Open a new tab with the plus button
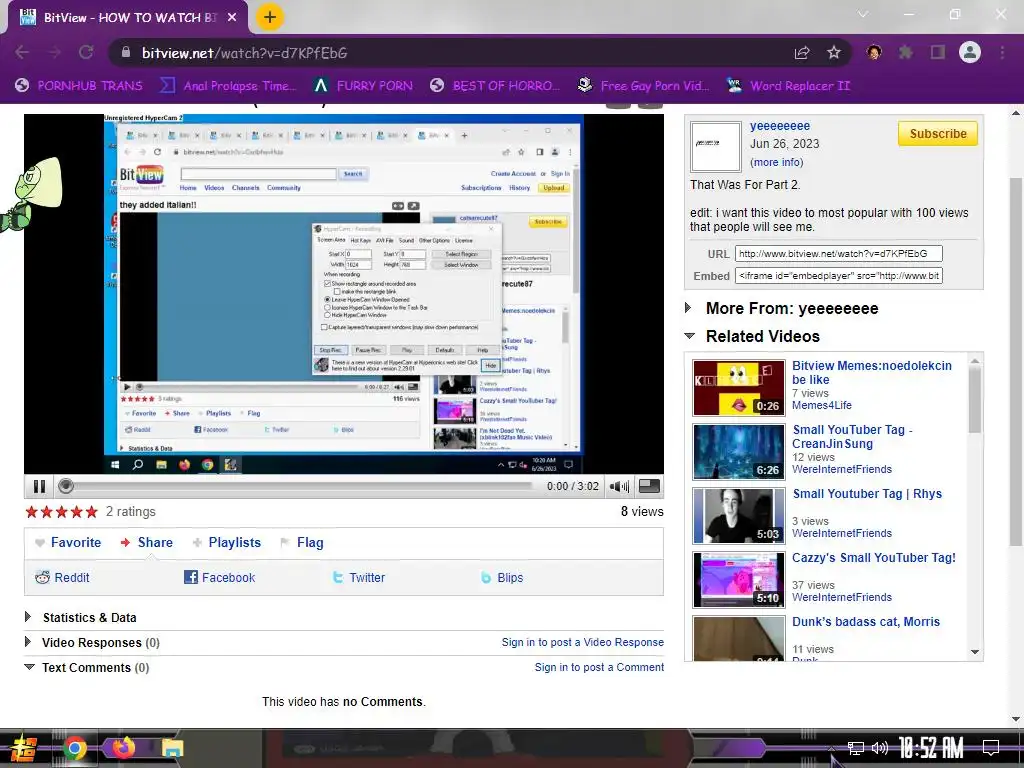Screen dimensions: 1024x768 coord(270,17)
